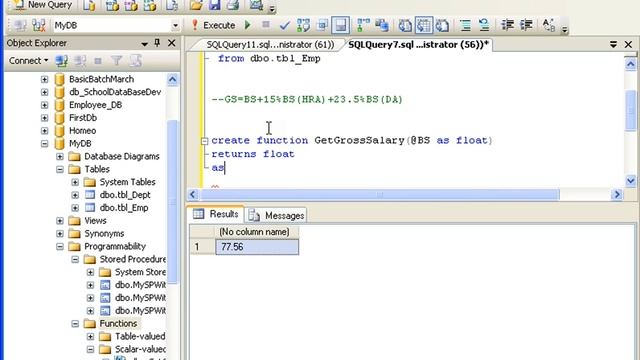Open the Query Options icon

click(322, 25)
